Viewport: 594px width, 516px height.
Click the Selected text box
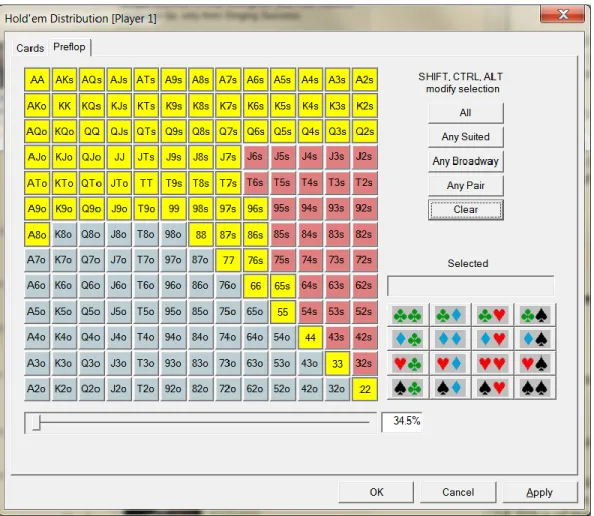point(470,286)
